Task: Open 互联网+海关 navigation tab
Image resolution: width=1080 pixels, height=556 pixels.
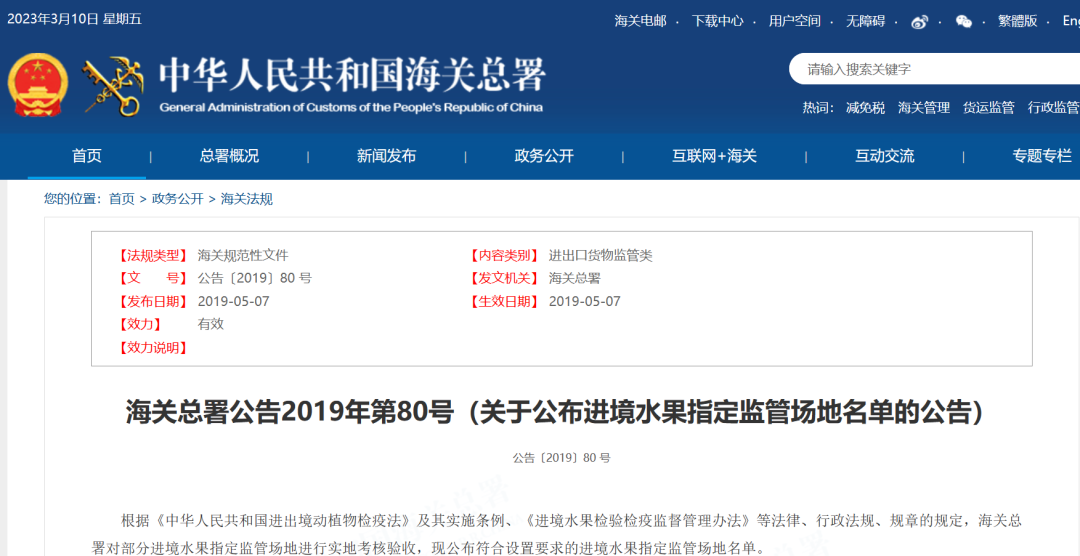Action: [714, 156]
